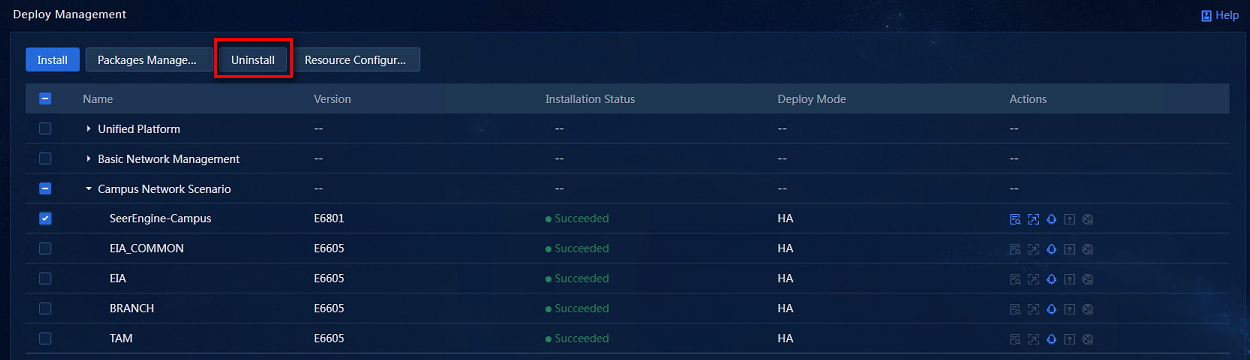The height and width of the screenshot is (360, 1250).
Task: Check the EIA_COMMON row checkbox
Action: coord(45,249)
